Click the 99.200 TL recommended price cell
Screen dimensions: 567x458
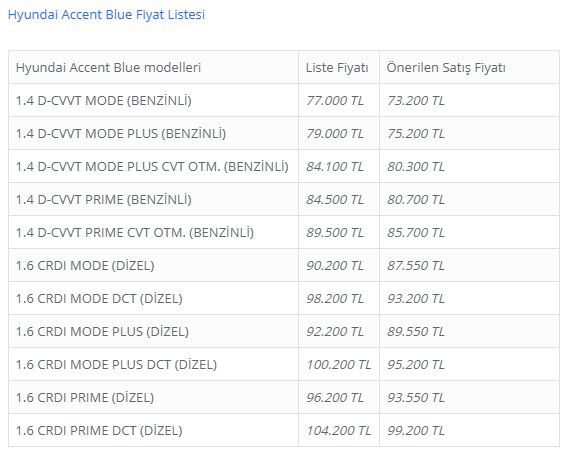(469, 430)
